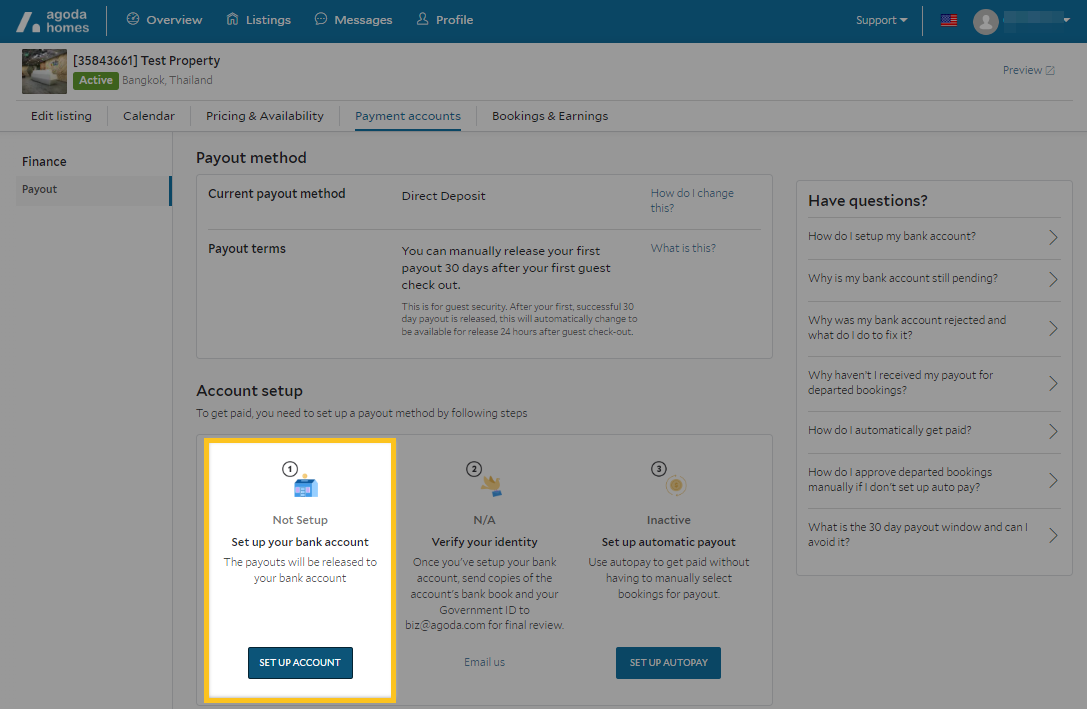Viewport: 1087px width, 709px height.
Task: Open the user avatar account menu
Action: (x=986, y=21)
